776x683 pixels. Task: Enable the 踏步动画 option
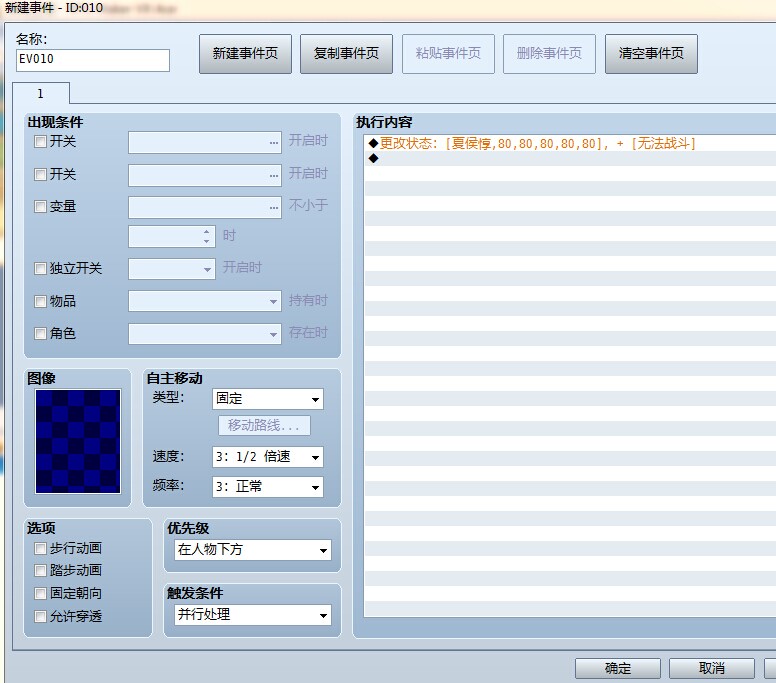tap(40, 571)
